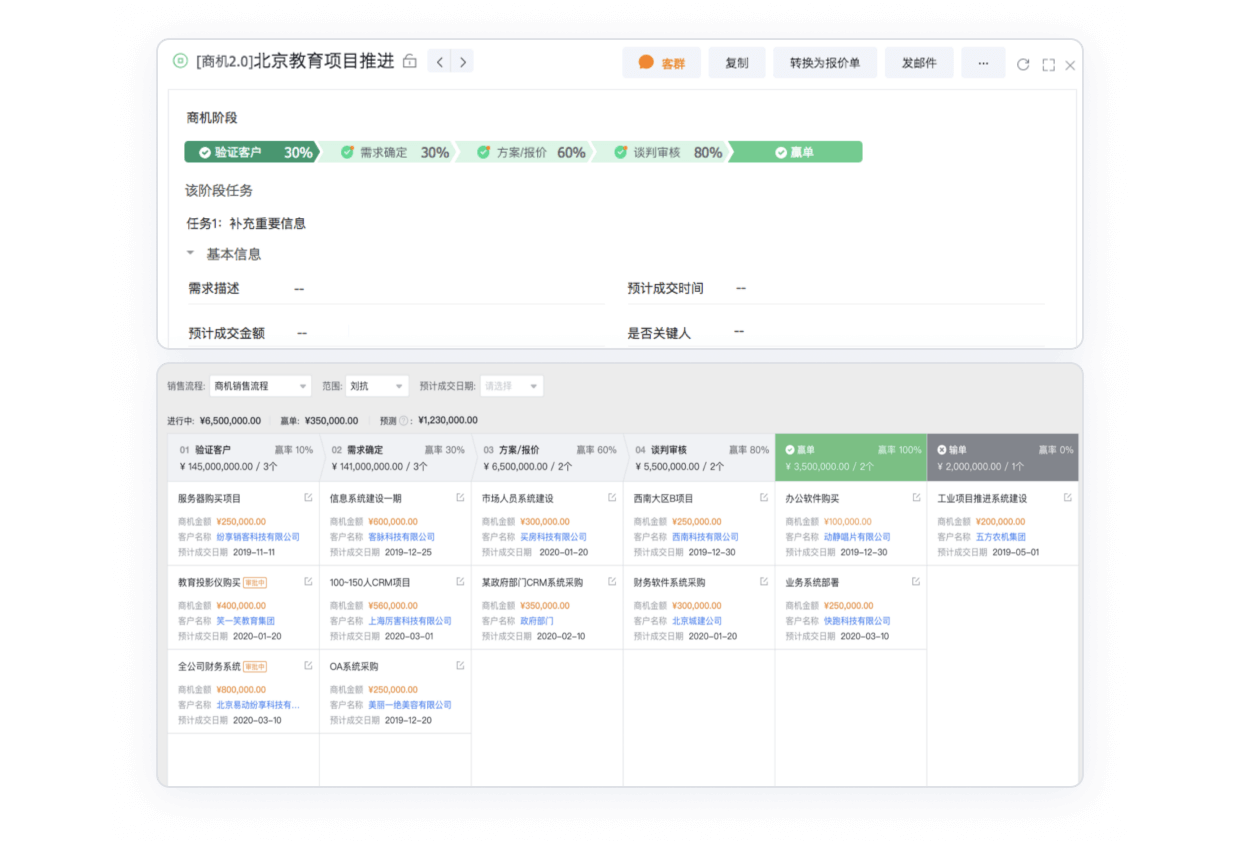Image resolution: width=1240 pixels, height=842 pixels.
Task: Open customer link 纷享销客科技有限公司
Action: pos(258,537)
